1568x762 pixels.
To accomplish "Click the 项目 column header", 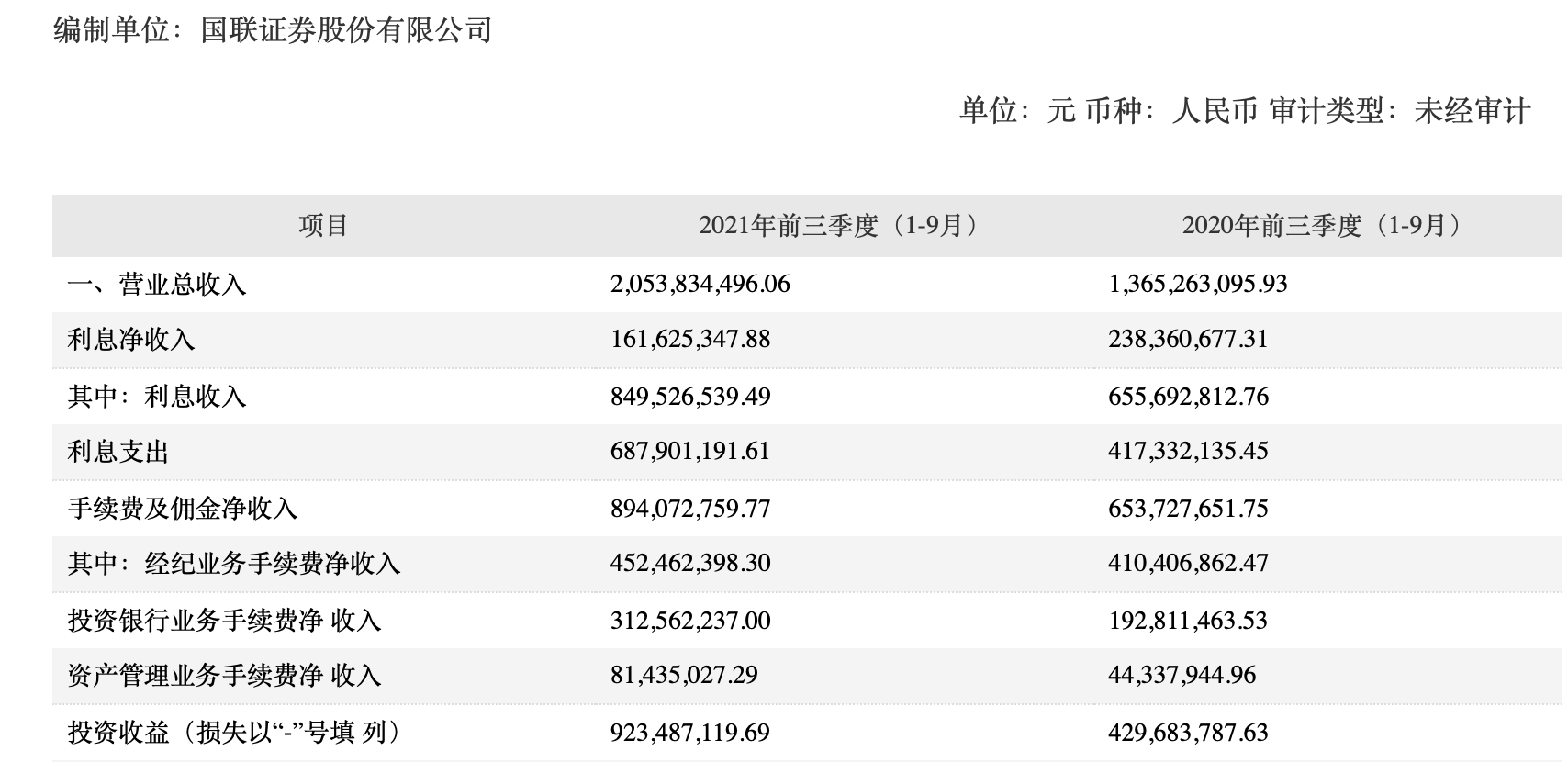I will (x=323, y=226).
